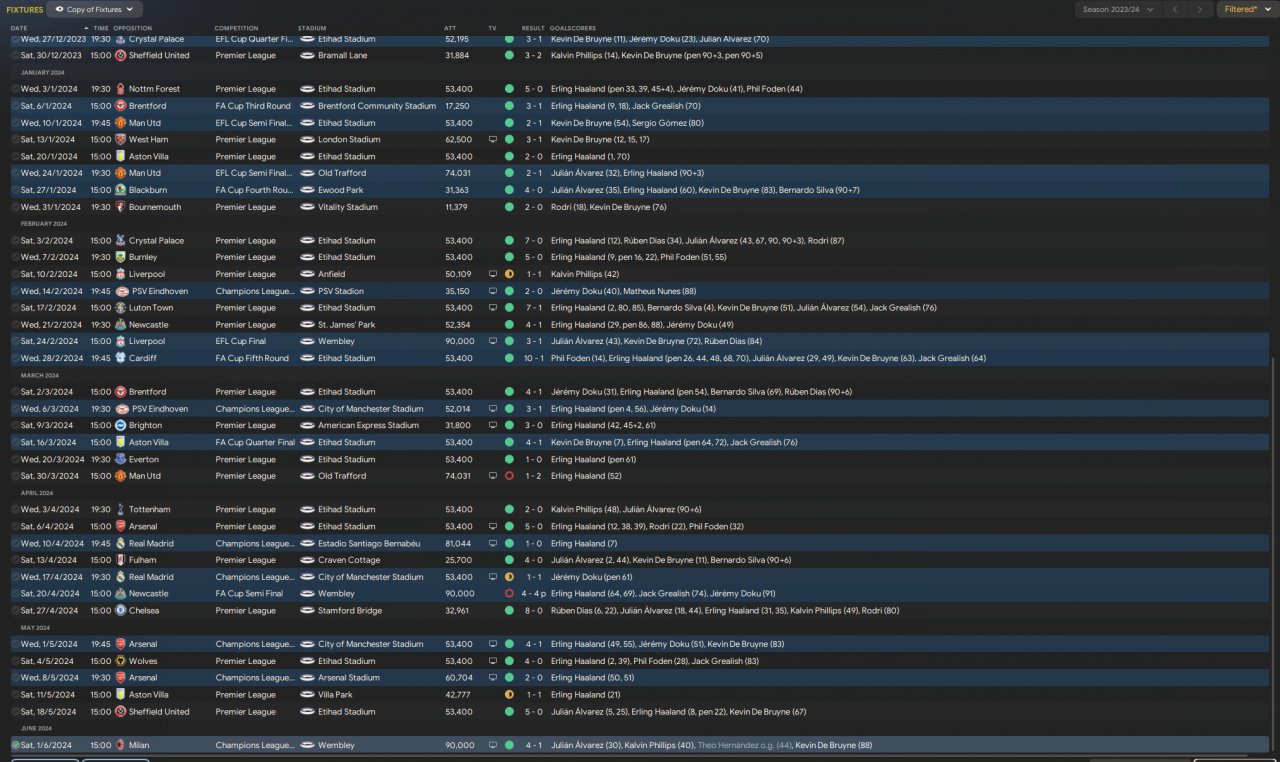Click the American Express Stadium name
The height and width of the screenshot is (762, 1280).
(x=368, y=425)
